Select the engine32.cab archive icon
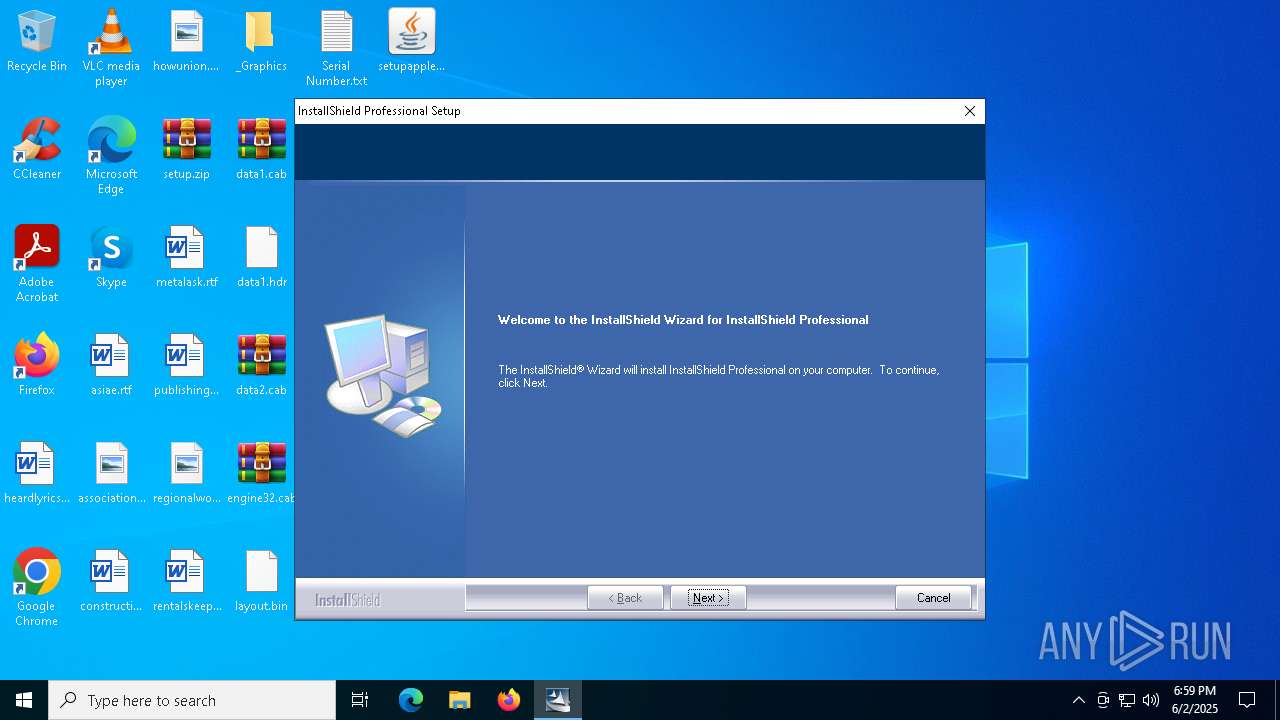This screenshot has height=720, width=1280. (261, 474)
